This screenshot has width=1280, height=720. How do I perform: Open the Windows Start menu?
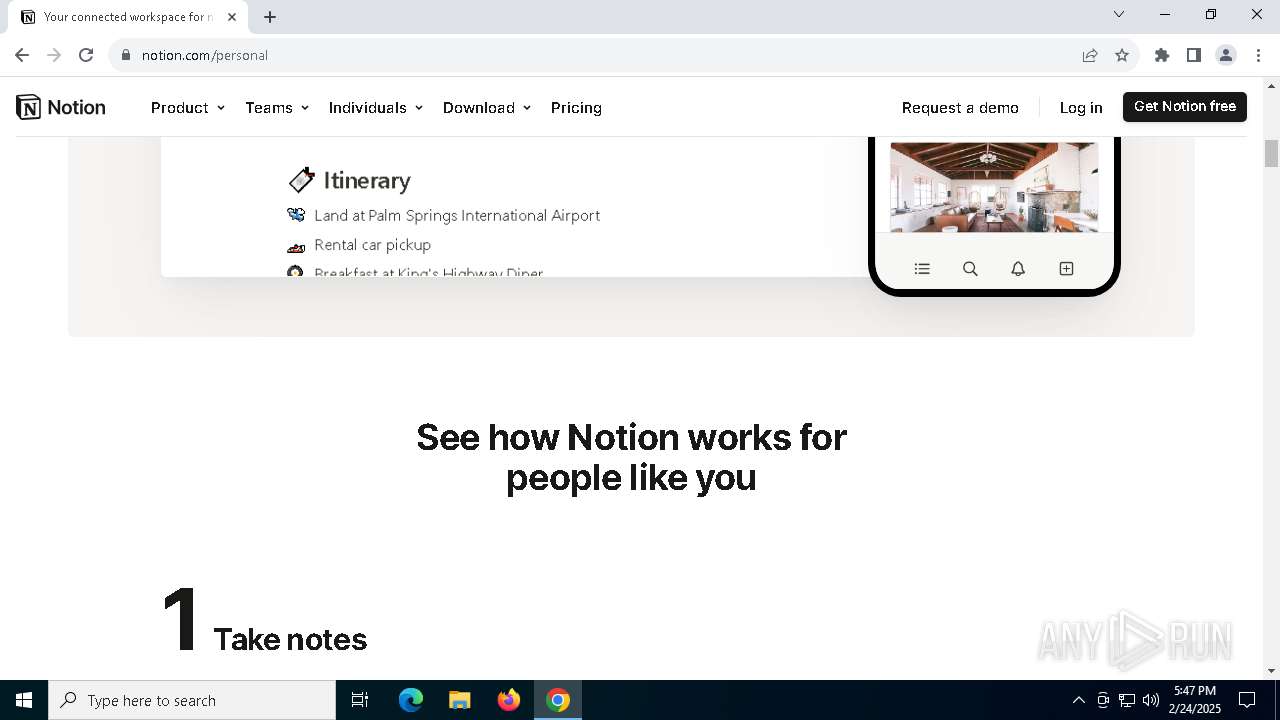[x=24, y=700]
